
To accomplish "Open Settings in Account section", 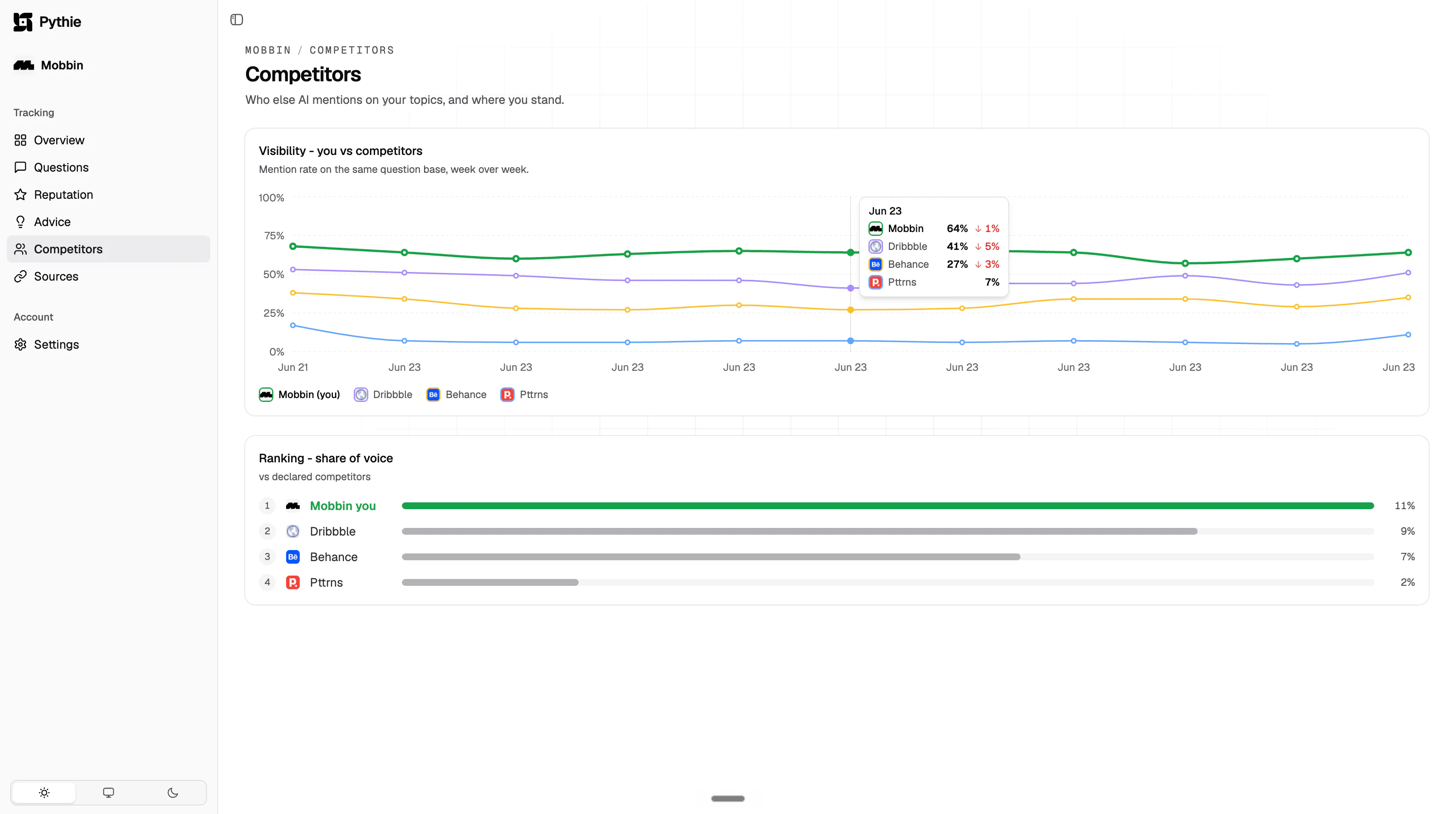I will pyautogui.click(x=109, y=344).
